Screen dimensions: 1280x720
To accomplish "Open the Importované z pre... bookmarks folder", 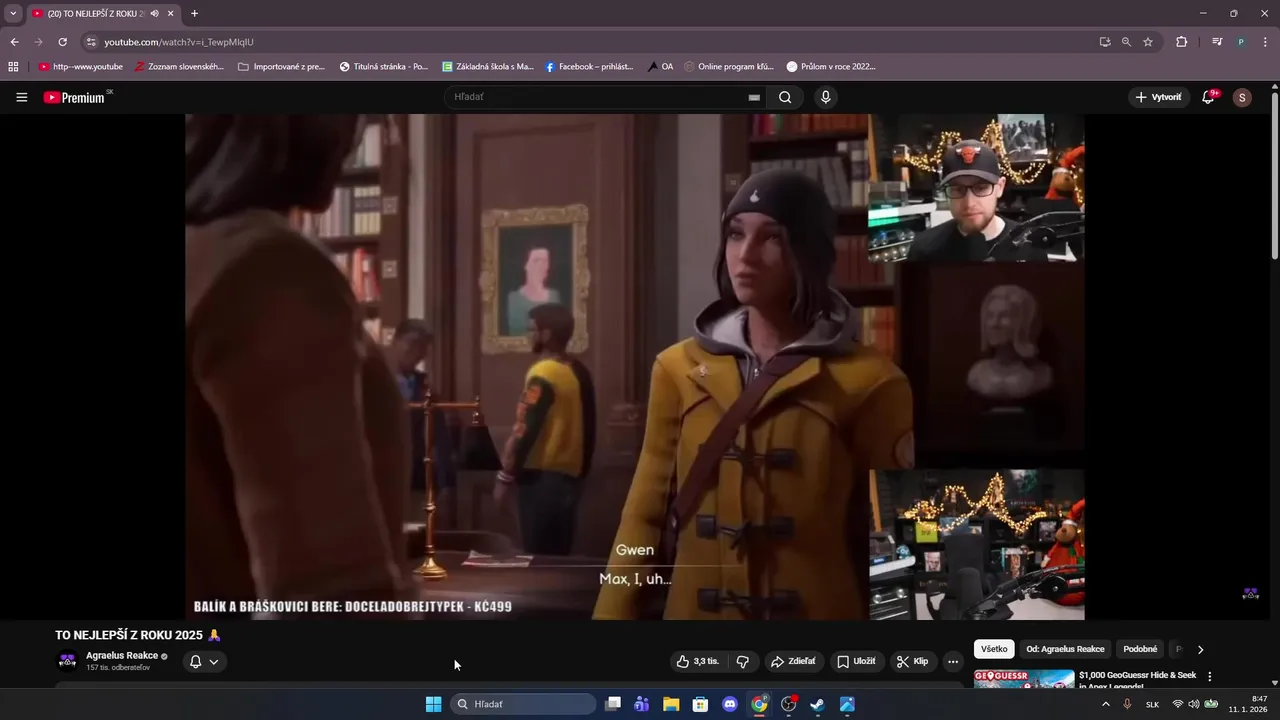I will tap(281, 67).
